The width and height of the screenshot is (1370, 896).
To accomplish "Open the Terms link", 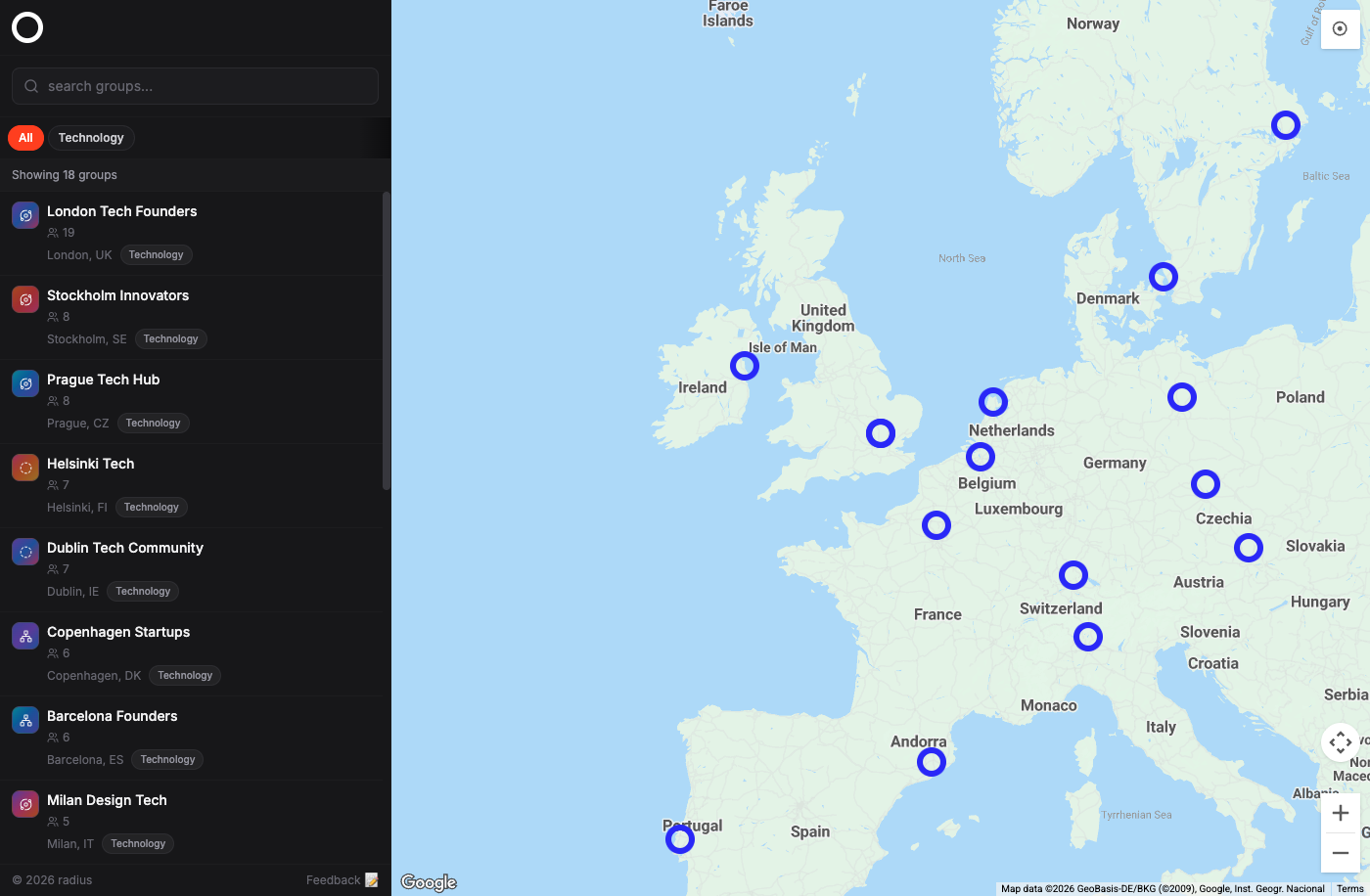I will 1349,888.
